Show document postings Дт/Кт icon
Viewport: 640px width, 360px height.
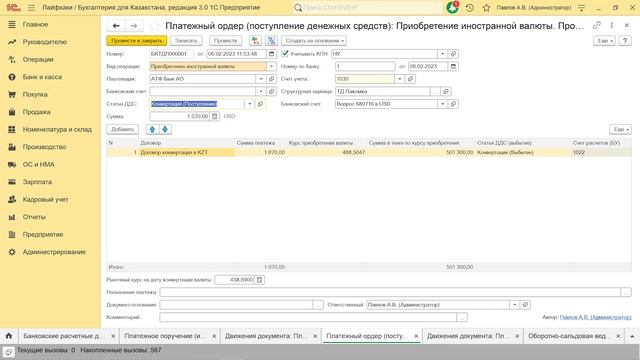tap(255, 40)
